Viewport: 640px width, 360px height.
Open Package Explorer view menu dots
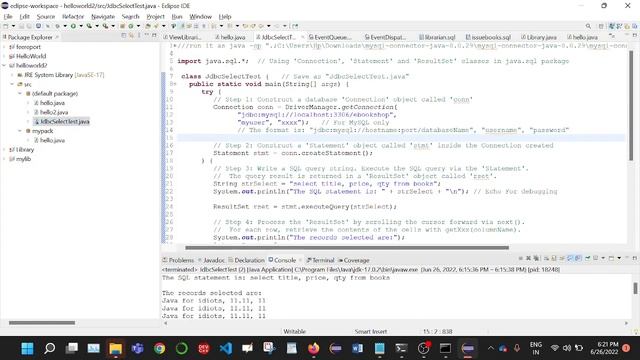139,36
